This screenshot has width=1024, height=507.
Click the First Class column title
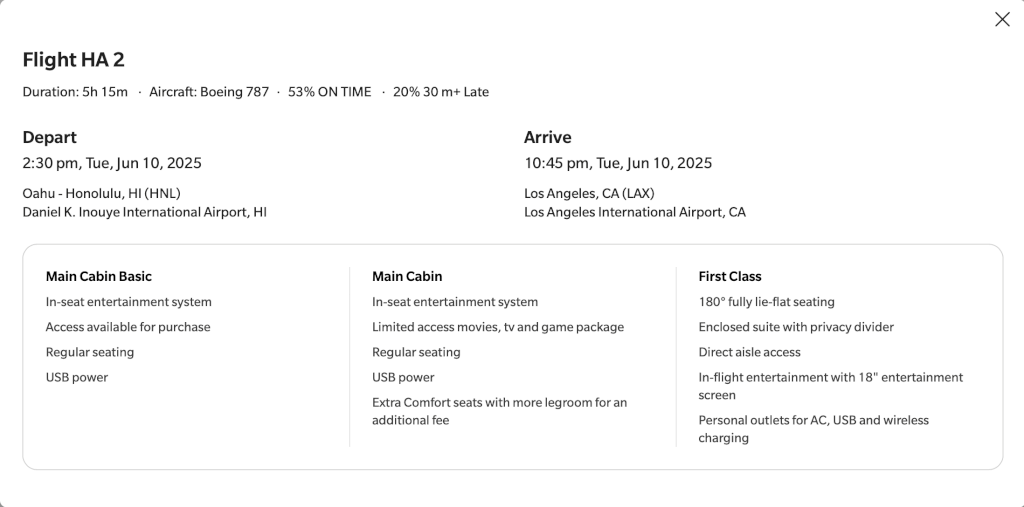point(730,276)
